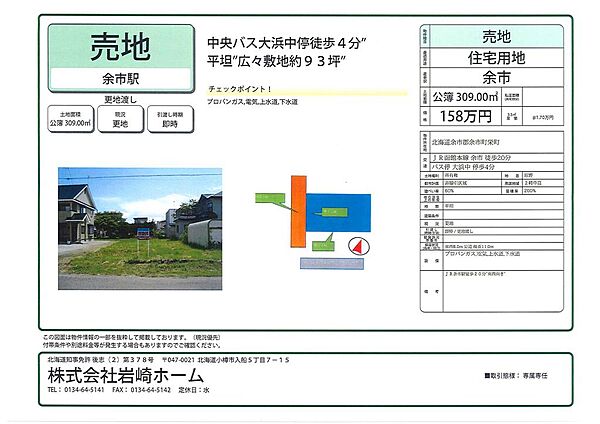Click the 土地面積 公簿 309.00㎡ box
The height and width of the screenshot is (424, 600).
tap(70, 120)
